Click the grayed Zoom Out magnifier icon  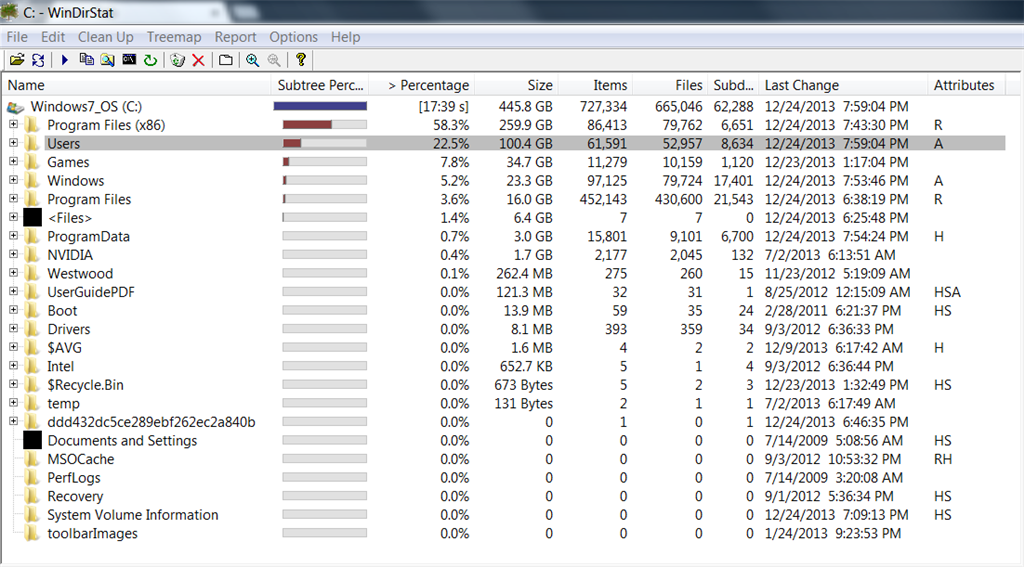tap(274, 60)
